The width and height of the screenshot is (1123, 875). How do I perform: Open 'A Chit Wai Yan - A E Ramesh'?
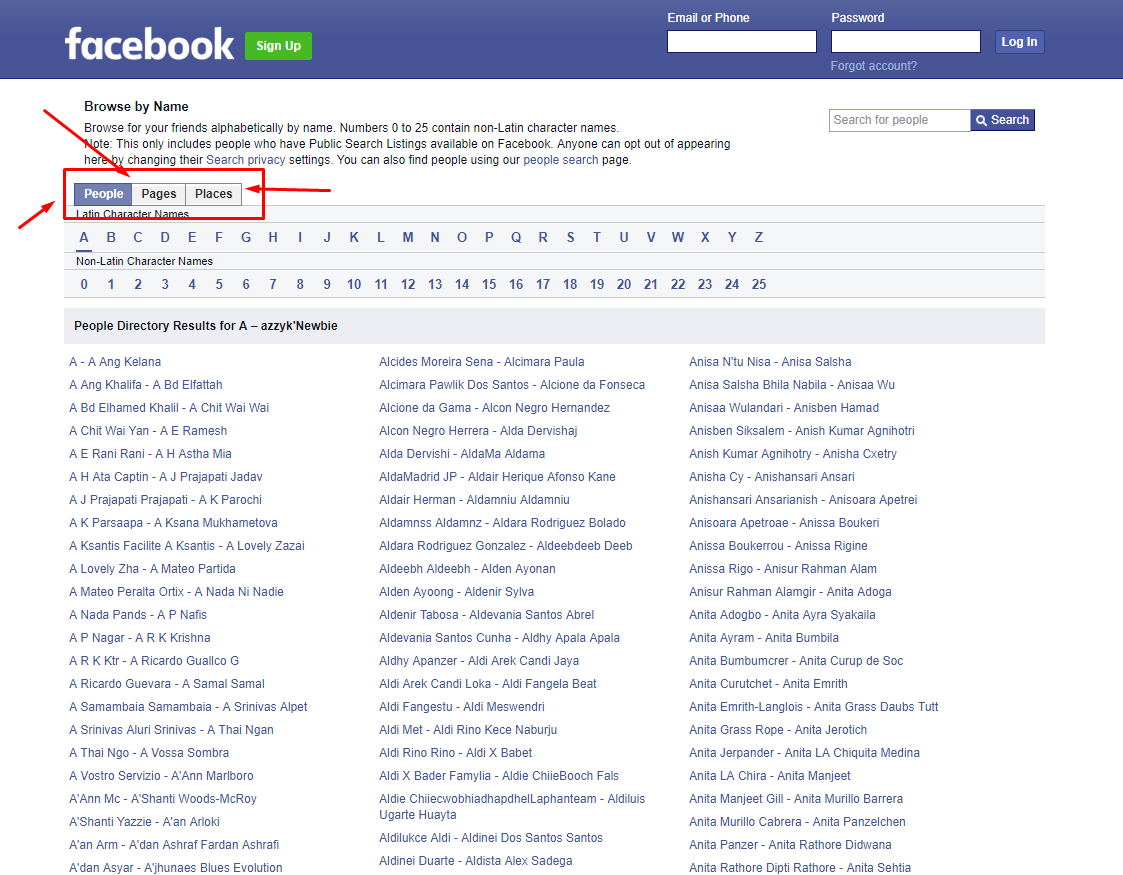pyautogui.click(x=148, y=431)
